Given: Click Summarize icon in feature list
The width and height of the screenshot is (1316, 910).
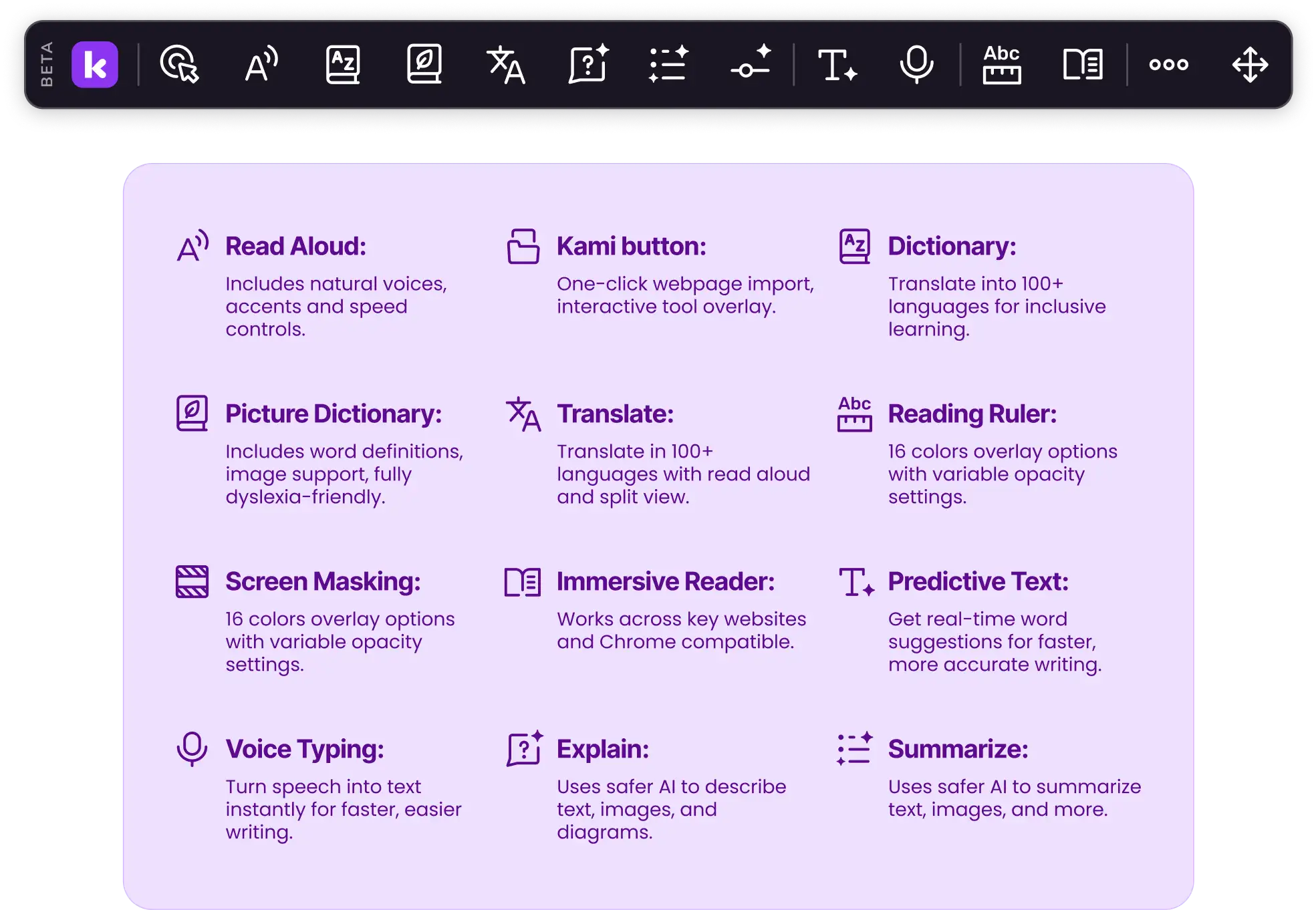Looking at the screenshot, I should pos(855,748).
